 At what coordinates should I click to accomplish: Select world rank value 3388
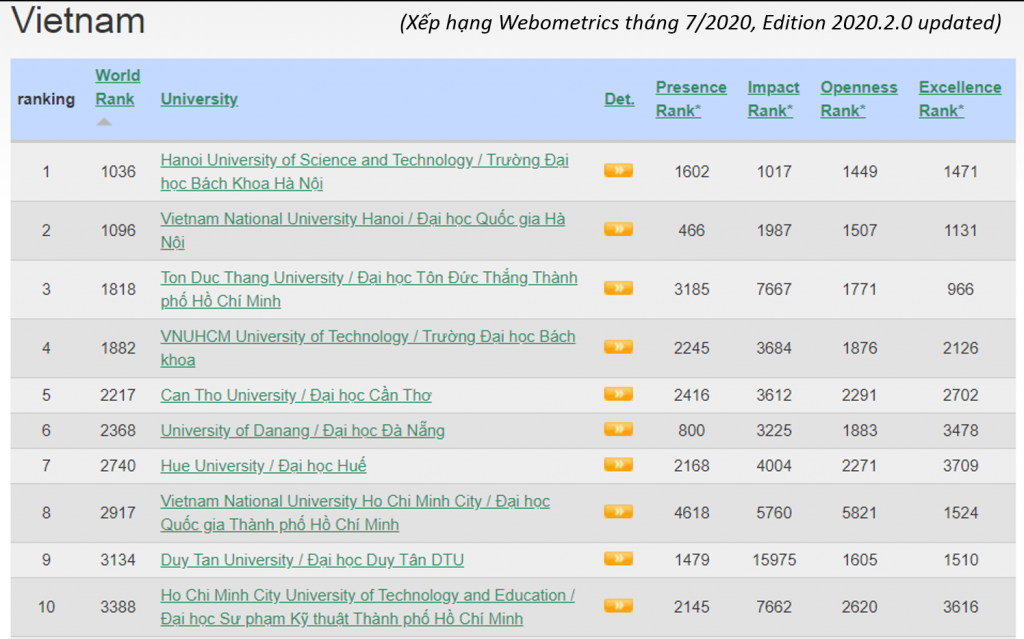118,607
